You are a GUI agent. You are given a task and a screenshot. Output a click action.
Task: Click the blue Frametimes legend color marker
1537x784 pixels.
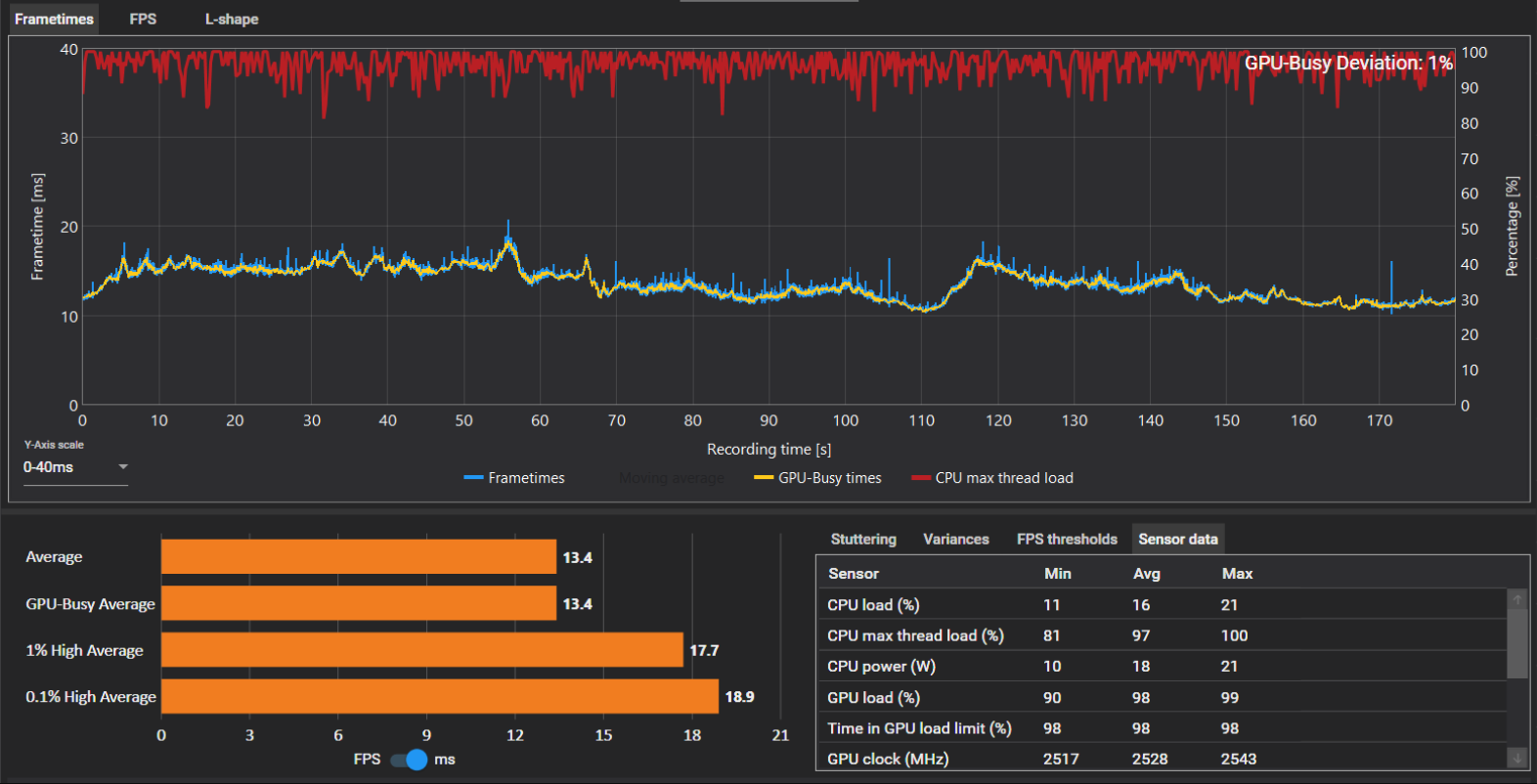473,478
